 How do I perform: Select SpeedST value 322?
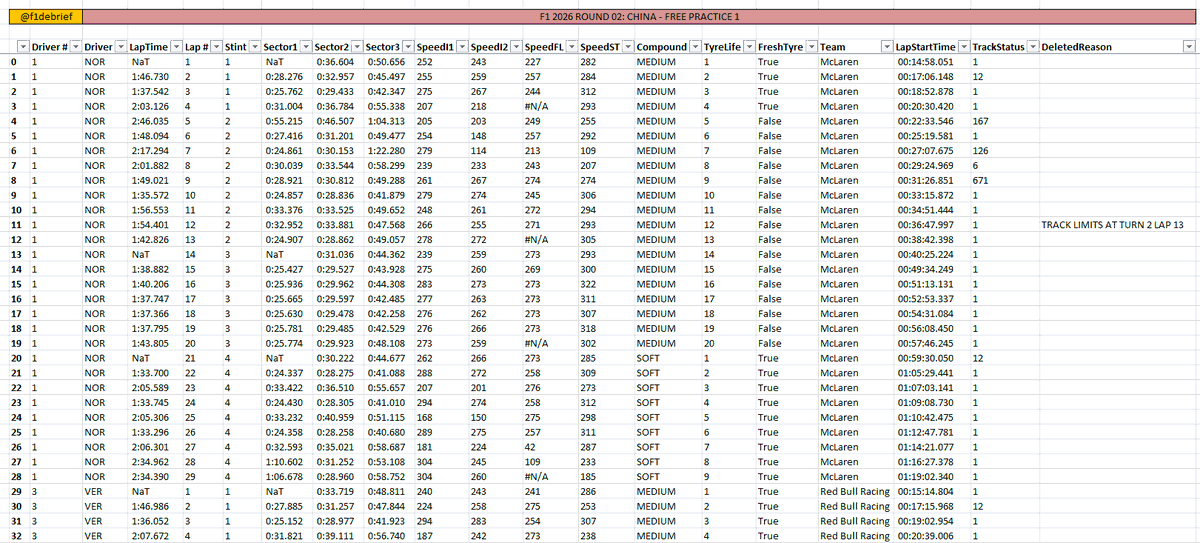[x=589, y=286]
